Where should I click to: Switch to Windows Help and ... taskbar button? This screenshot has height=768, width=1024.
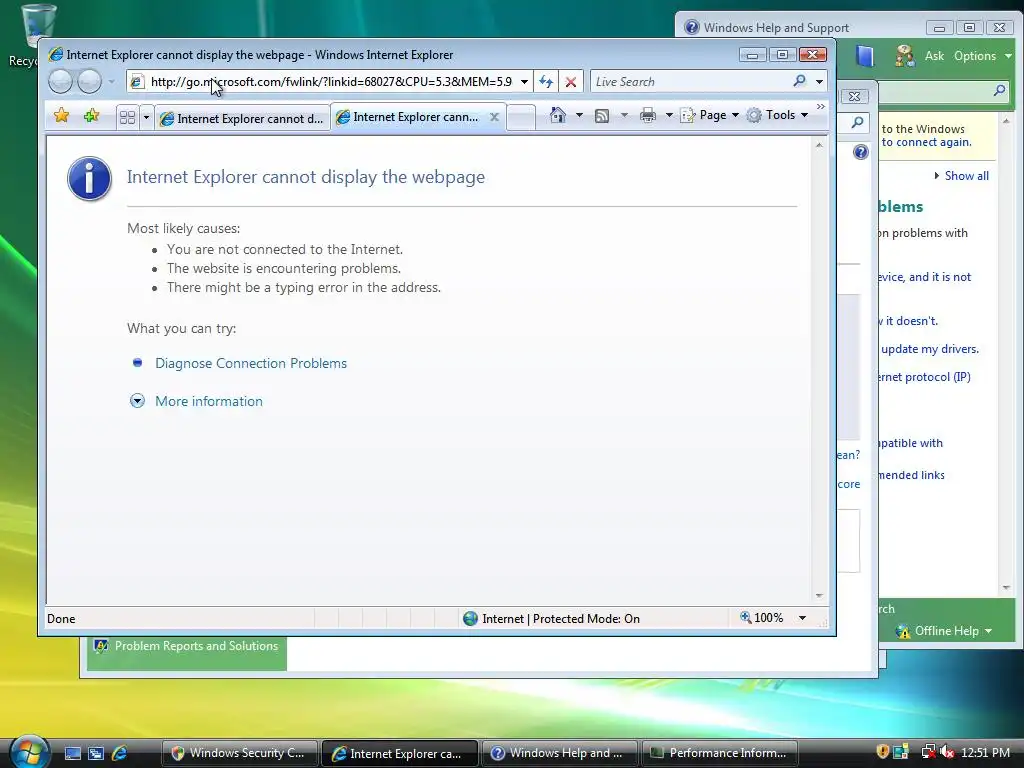point(559,753)
